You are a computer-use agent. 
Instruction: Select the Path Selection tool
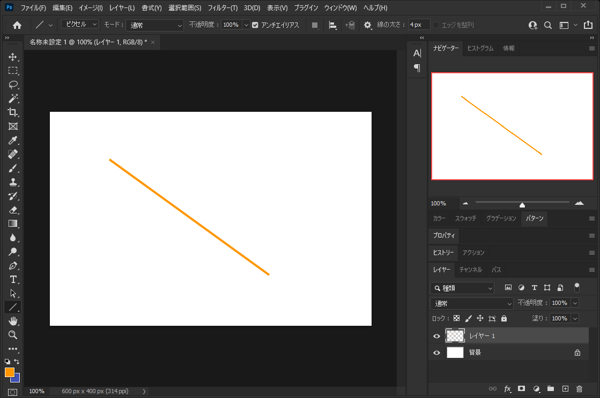[13, 294]
